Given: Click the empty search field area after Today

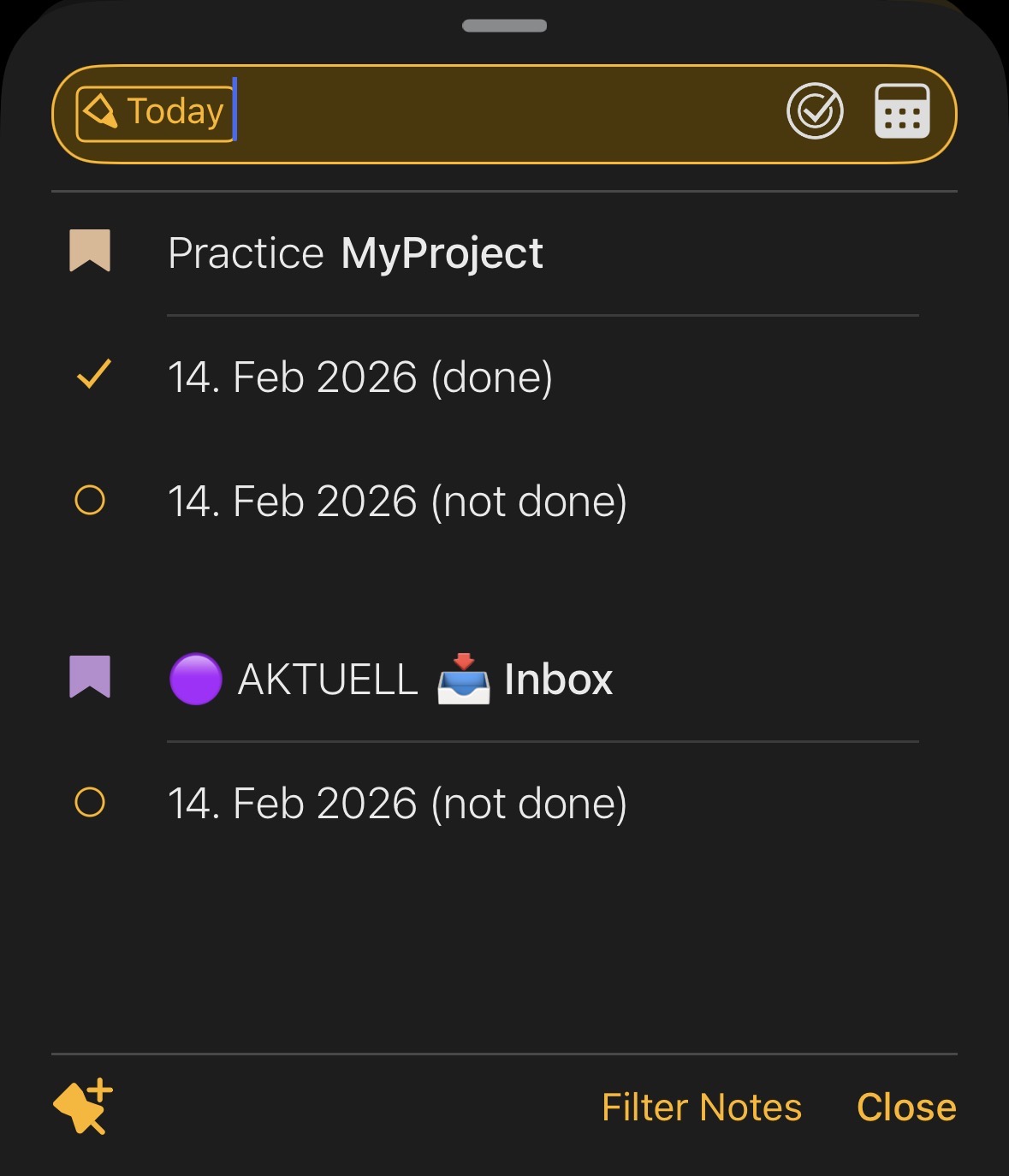Looking at the screenshot, I should tap(505, 113).
